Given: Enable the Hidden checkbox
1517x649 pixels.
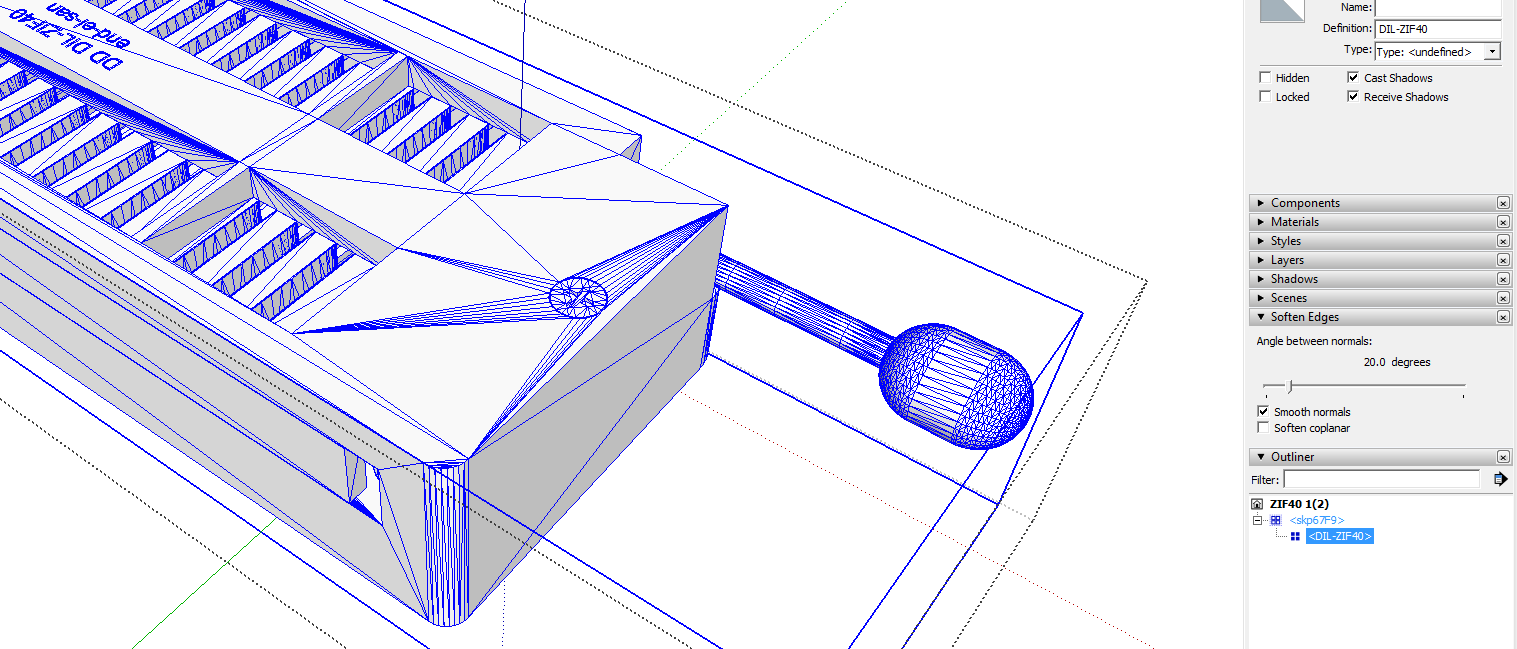Looking at the screenshot, I should 1266,78.
